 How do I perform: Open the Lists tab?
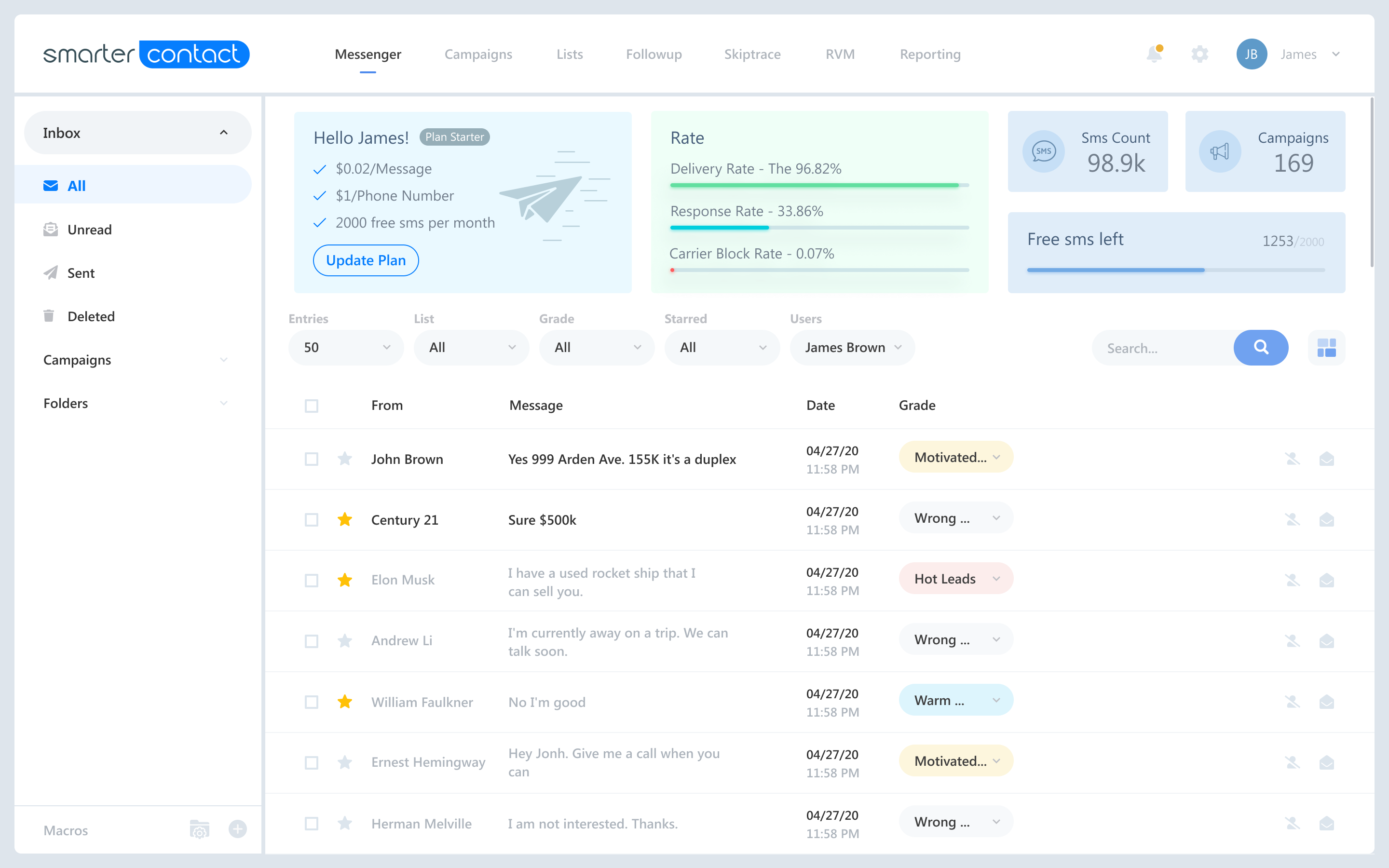[x=570, y=54]
